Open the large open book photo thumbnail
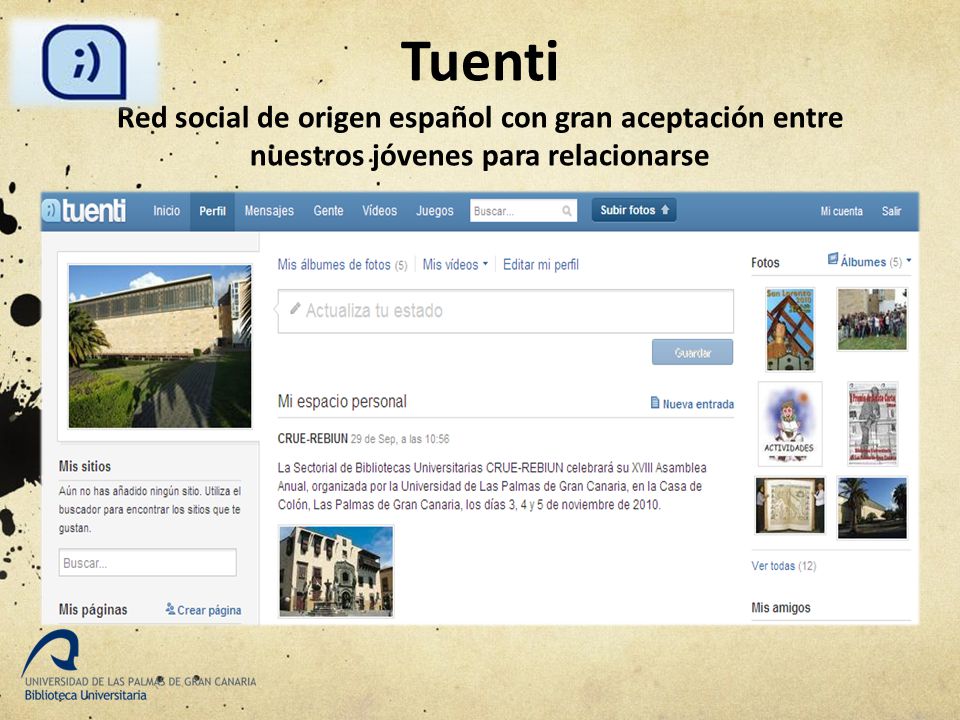The width and height of the screenshot is (960, 720). tap(790, 506)
